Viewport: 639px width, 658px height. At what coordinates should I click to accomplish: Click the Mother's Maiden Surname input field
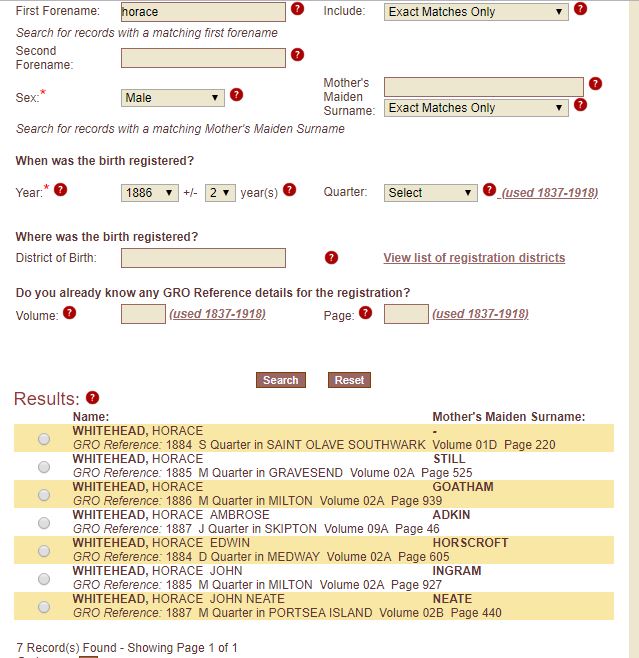[x=484, y=87]
